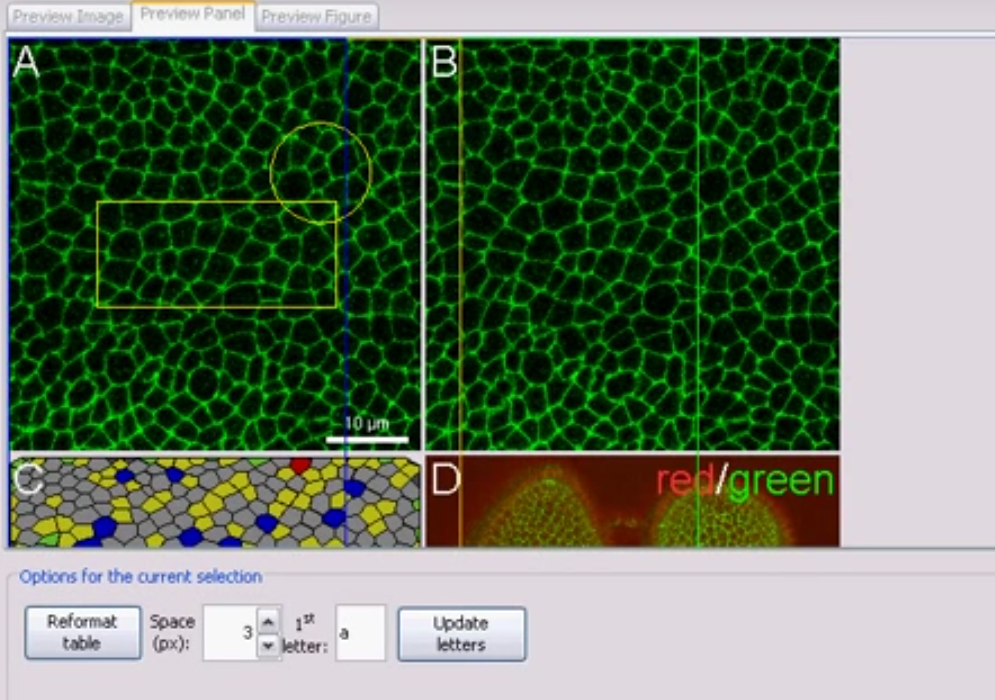Select the letter A label in first panel

click(26, 62)
